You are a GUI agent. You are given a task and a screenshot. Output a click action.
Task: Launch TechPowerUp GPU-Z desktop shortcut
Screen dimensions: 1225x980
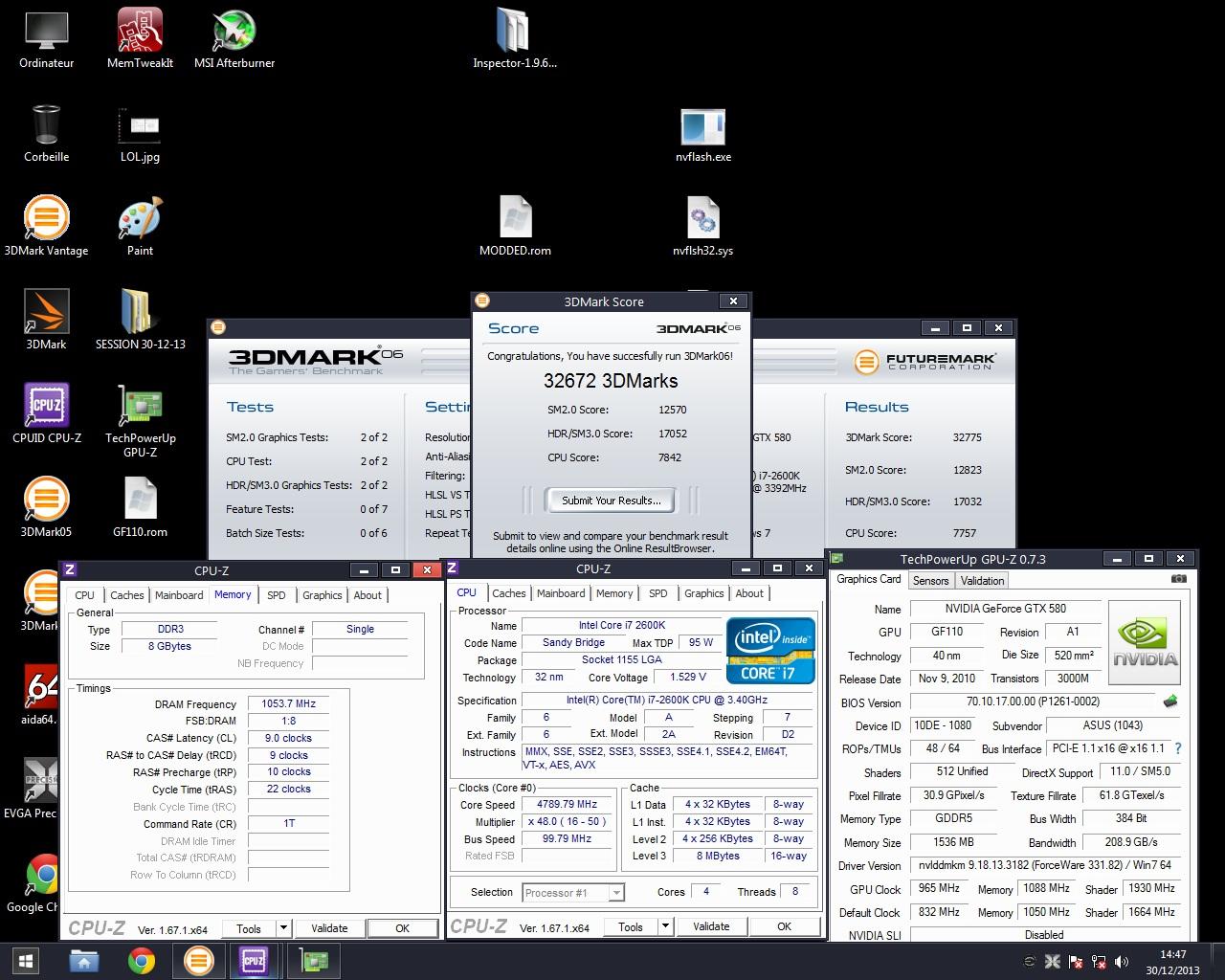[140, 420]
